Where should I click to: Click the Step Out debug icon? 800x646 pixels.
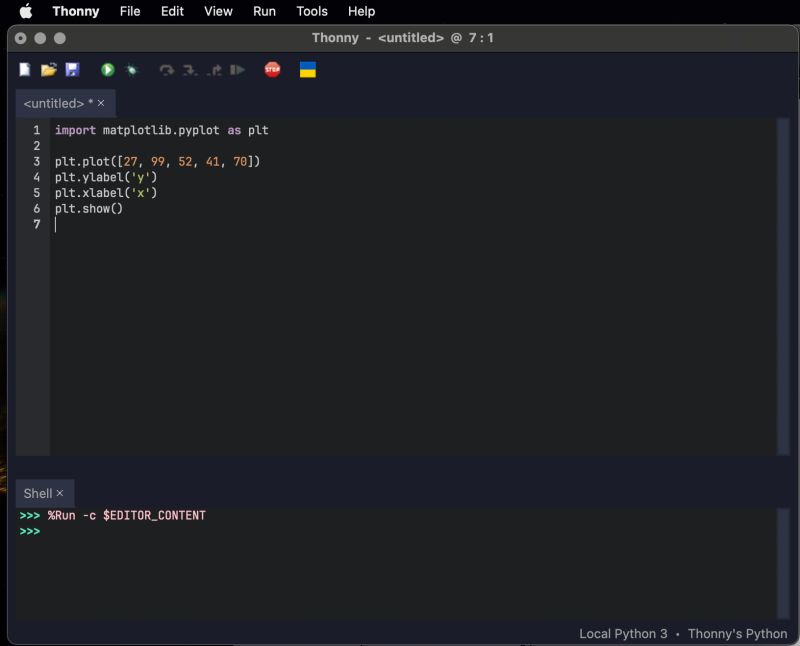(212, 69)
